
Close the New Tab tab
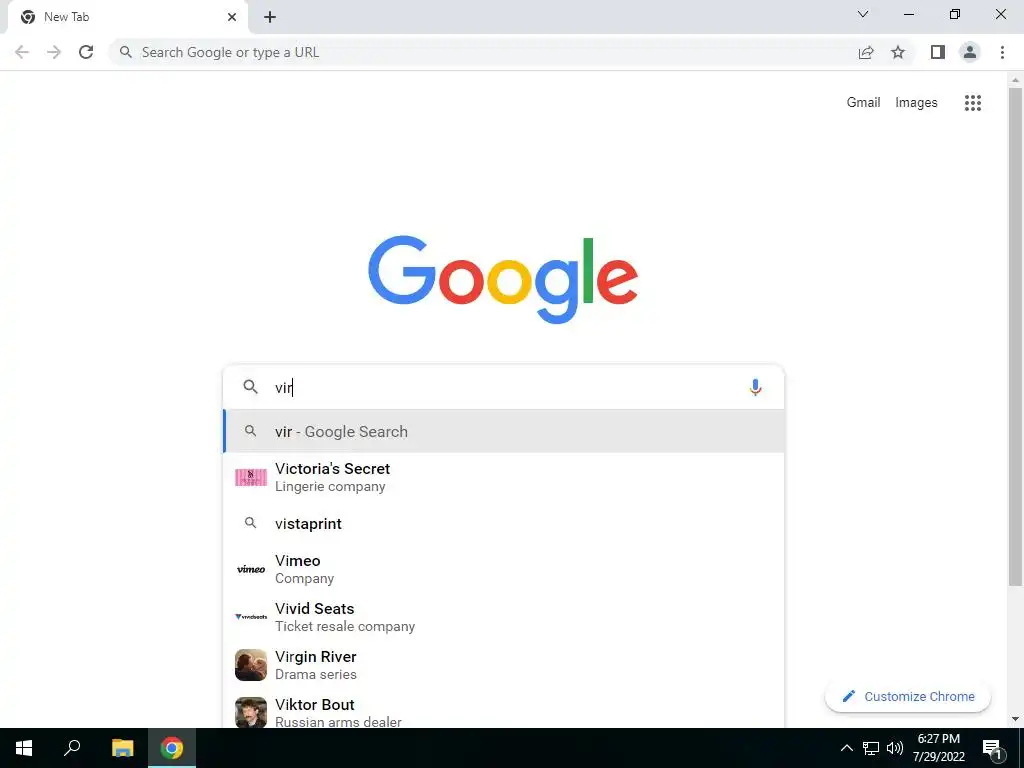[232, 17]
